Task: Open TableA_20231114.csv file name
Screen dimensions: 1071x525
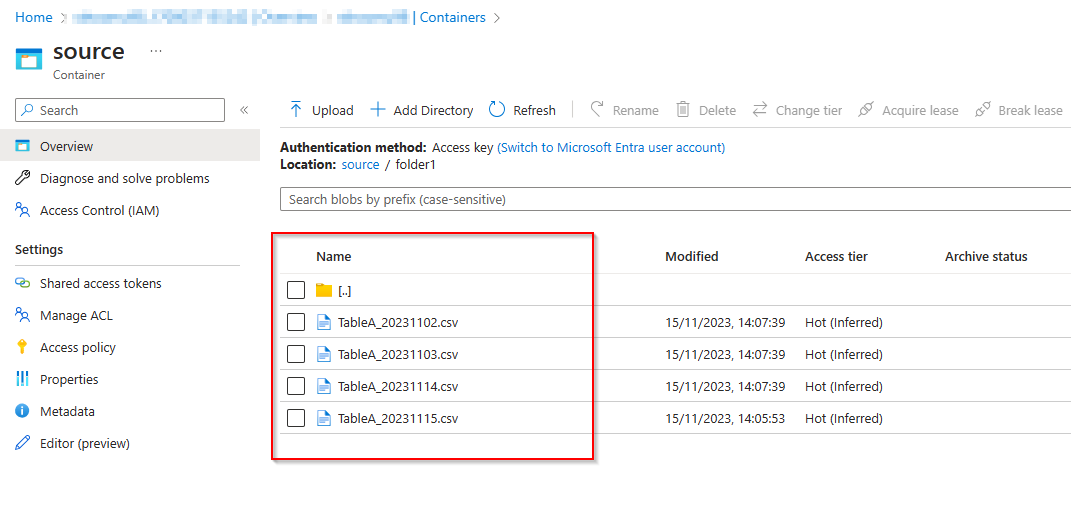Action: 398,386
